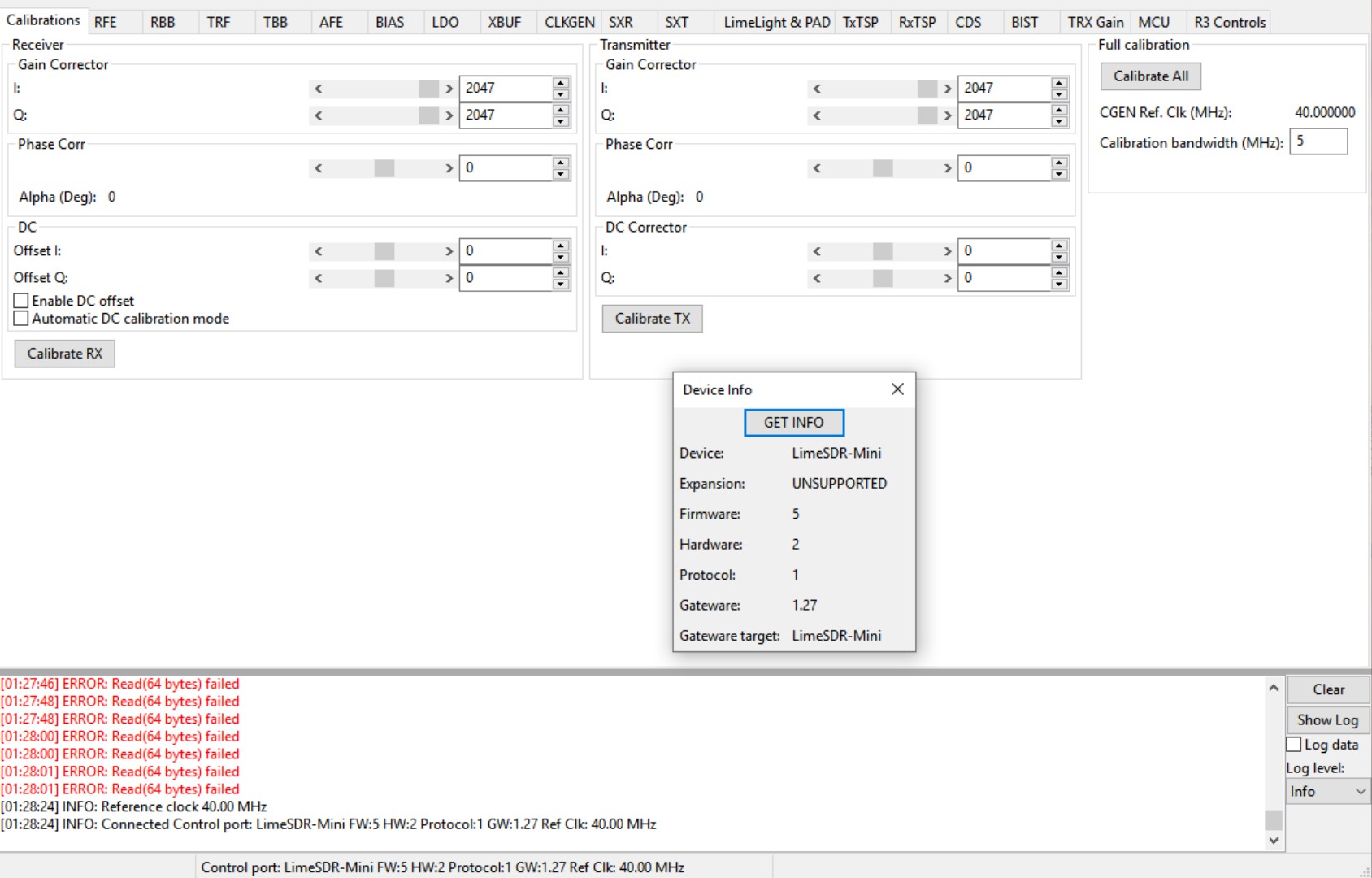Click Transmitter Gain Corrector Q value field
This screenshot has width=1372, height=878.
(1004, 115)
